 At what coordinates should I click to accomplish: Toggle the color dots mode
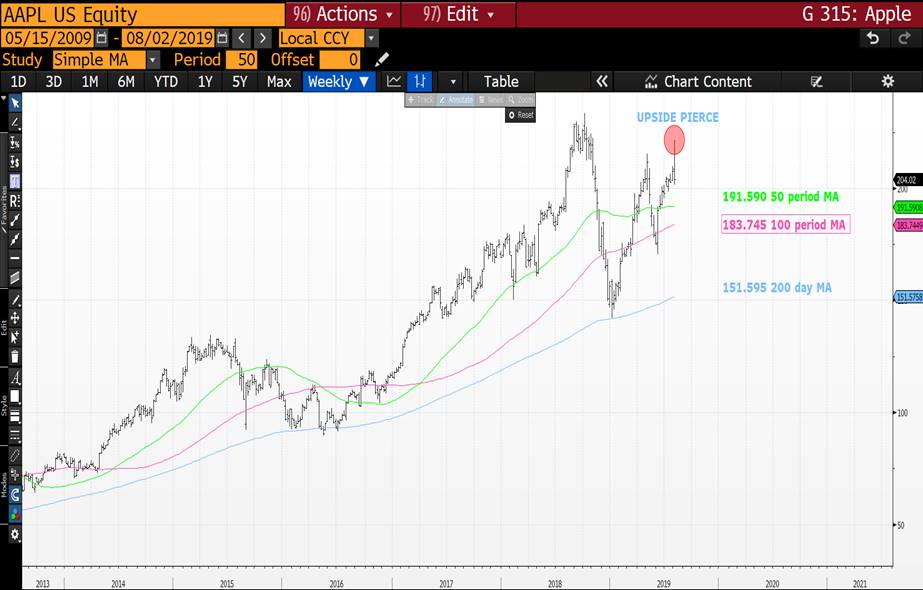(x=15, y=513)
